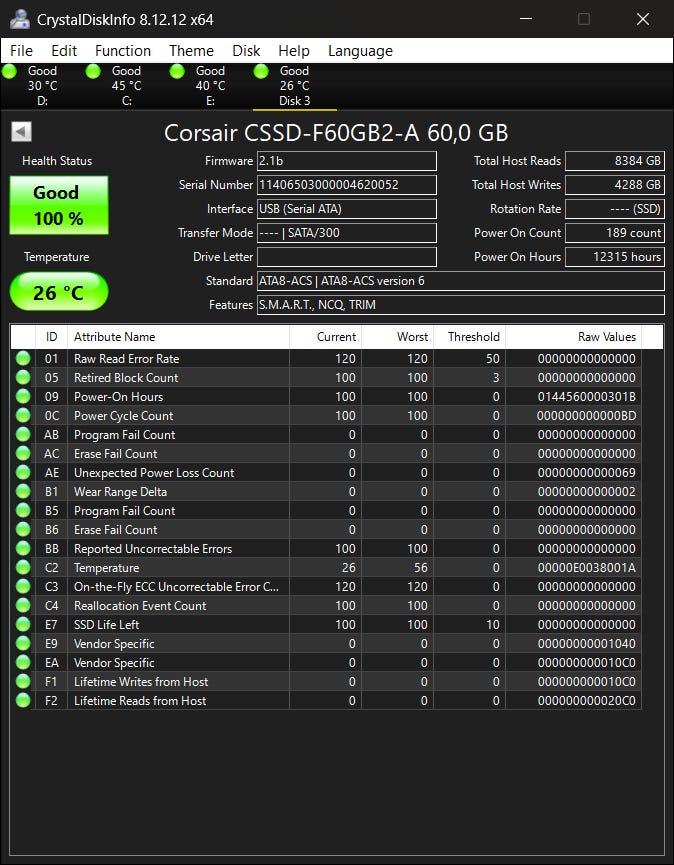Open the Theme menu
Screen dimensions: 674x865
tap(191, 51)
